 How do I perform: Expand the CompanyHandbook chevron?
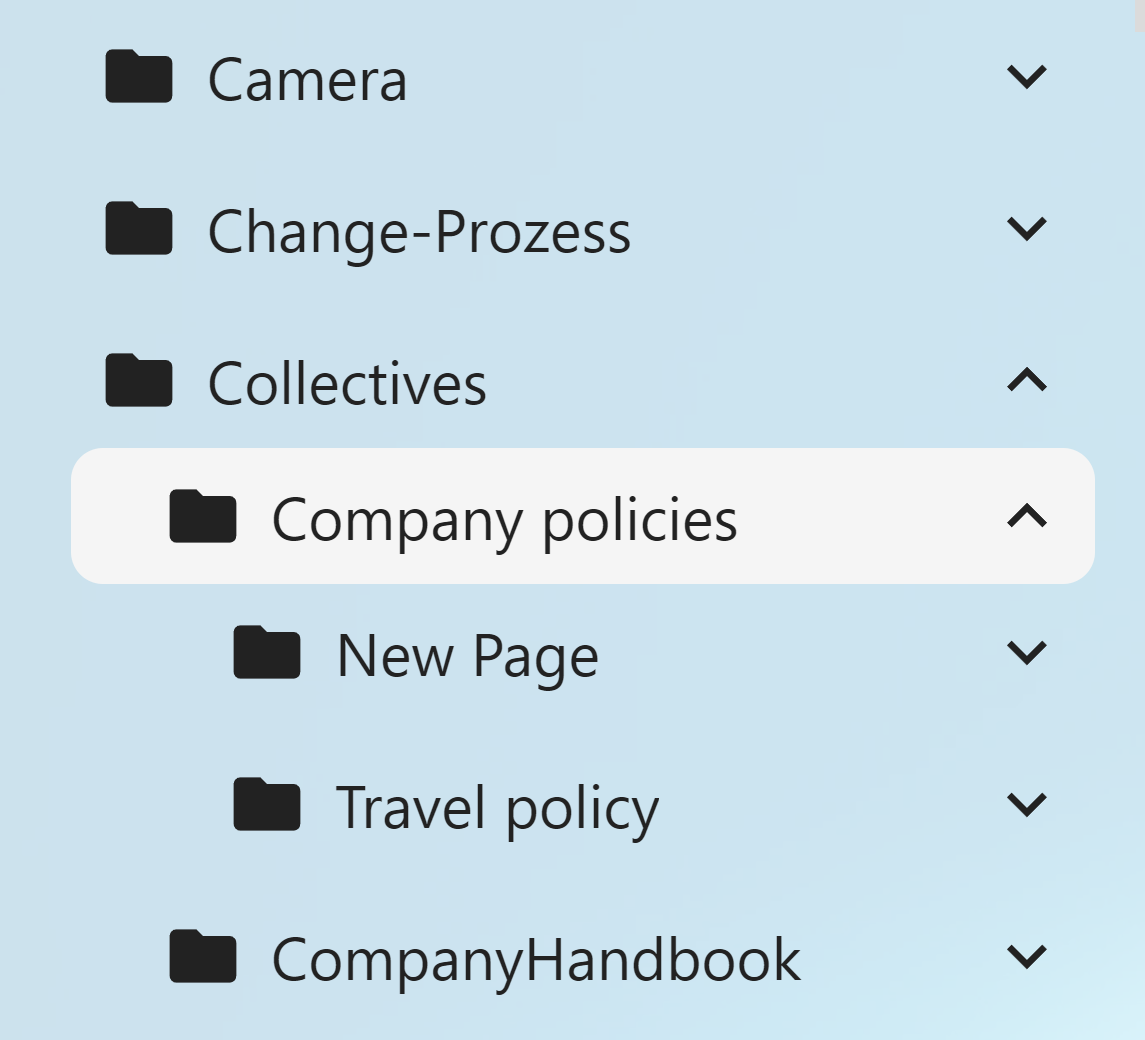pyautogui.click(x=1027, y=957)
